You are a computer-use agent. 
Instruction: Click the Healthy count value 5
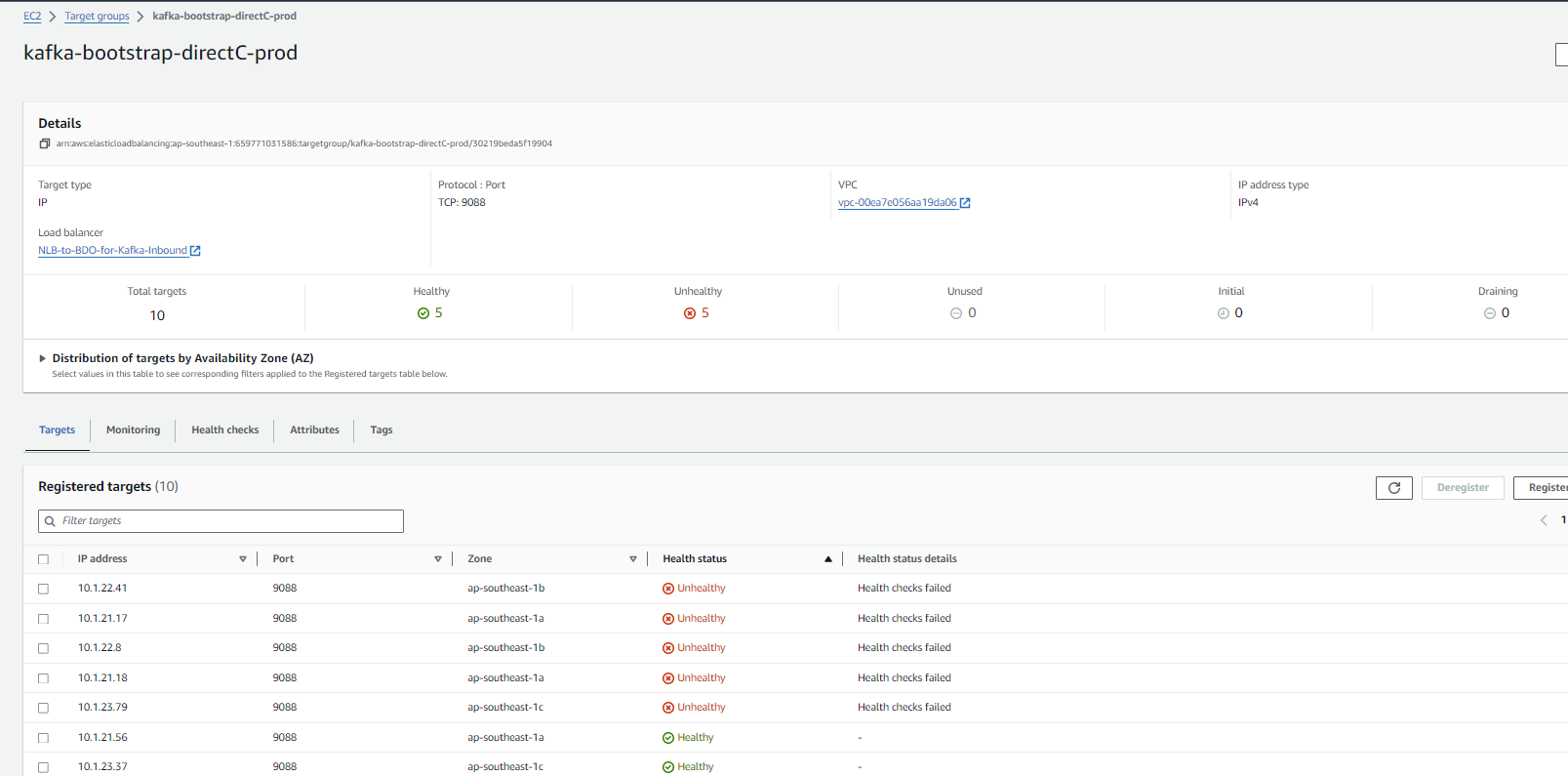pos(439,313)
